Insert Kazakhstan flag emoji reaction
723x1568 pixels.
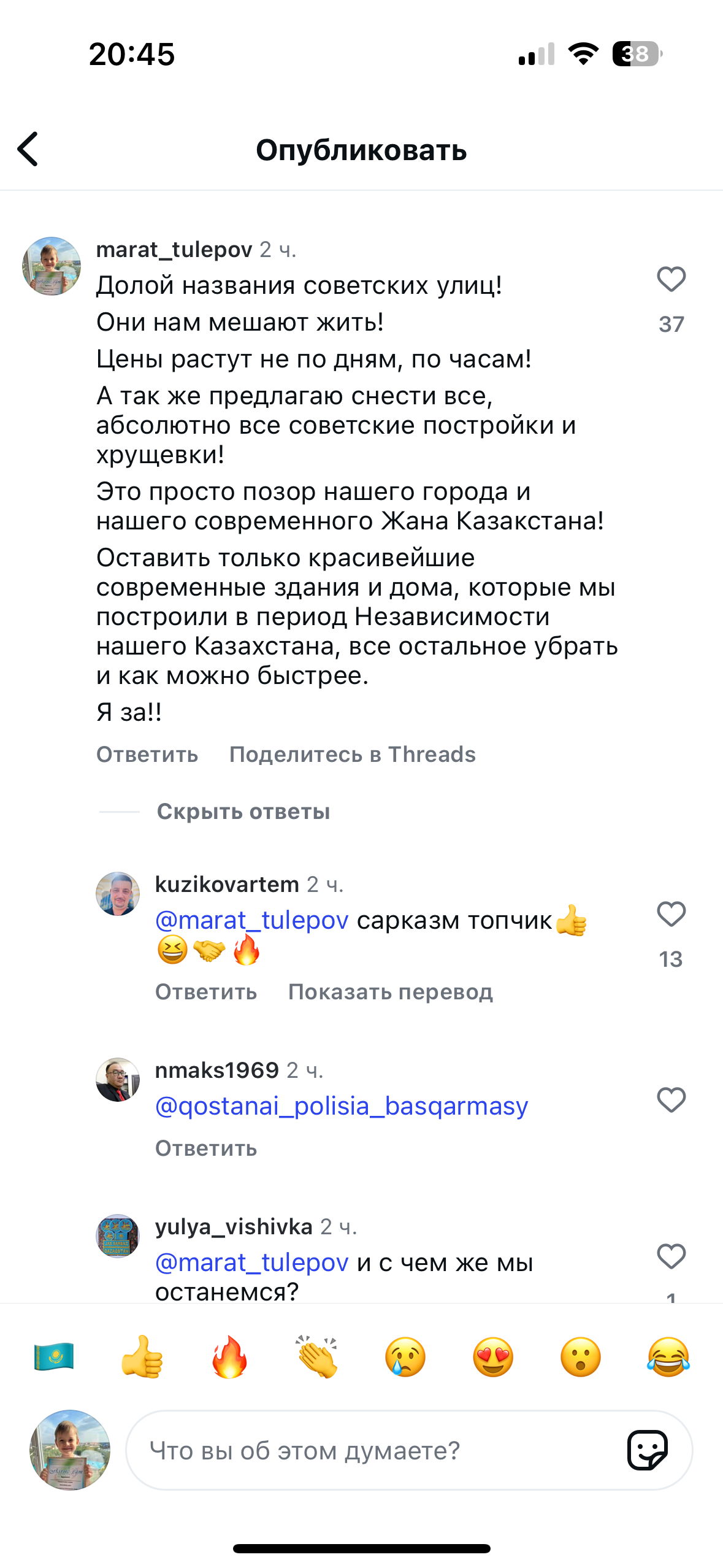click(x=54, y=1356)
